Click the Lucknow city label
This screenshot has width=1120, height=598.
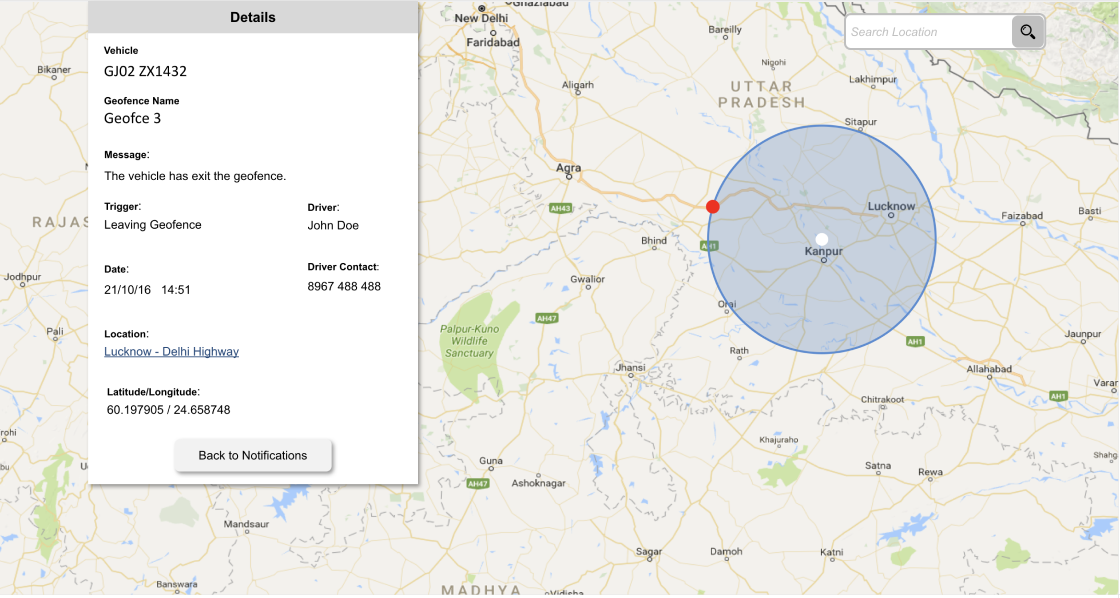click(x=893, y=205)
